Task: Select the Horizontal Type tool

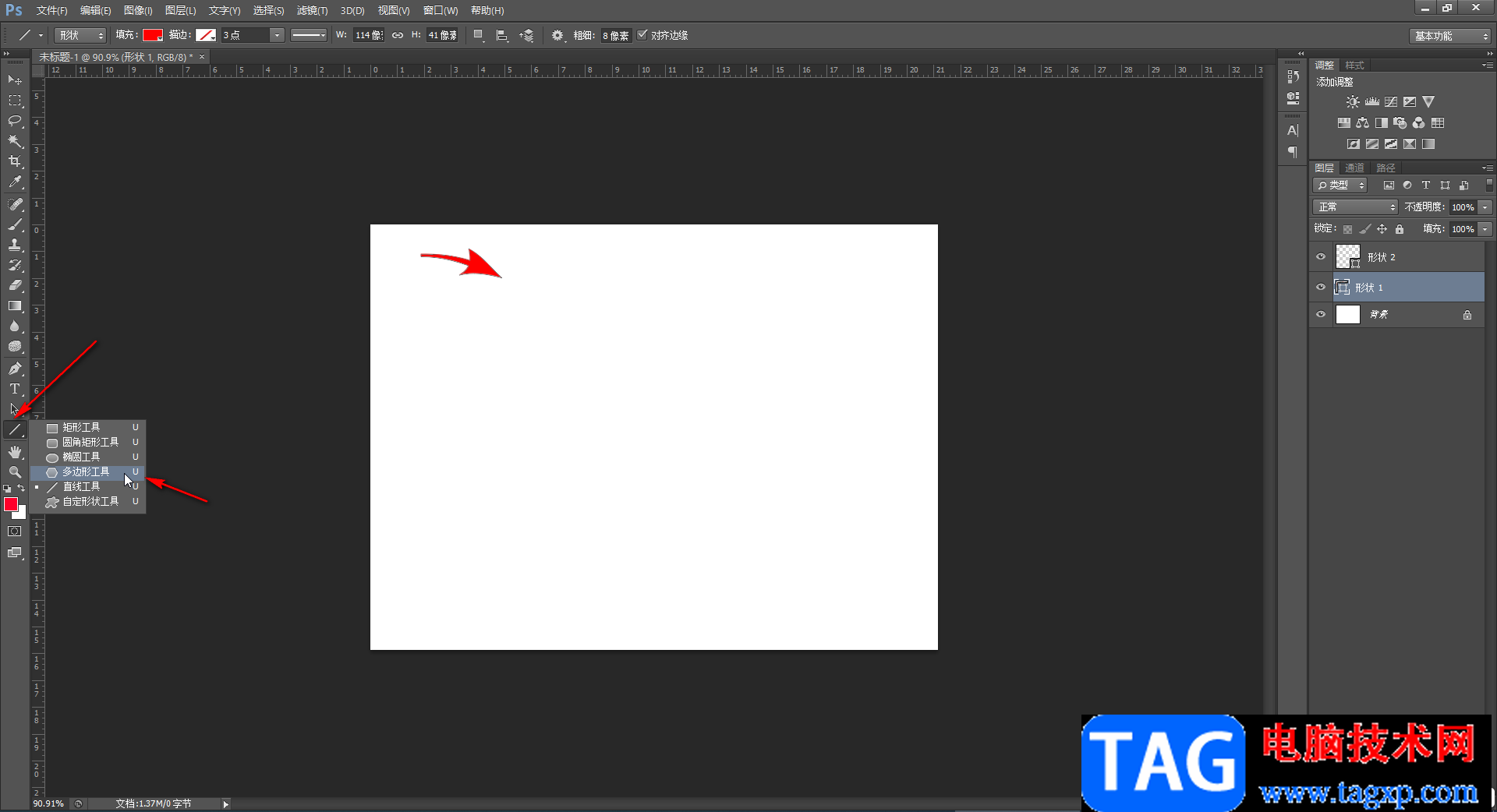Action: tap(15, 389)
